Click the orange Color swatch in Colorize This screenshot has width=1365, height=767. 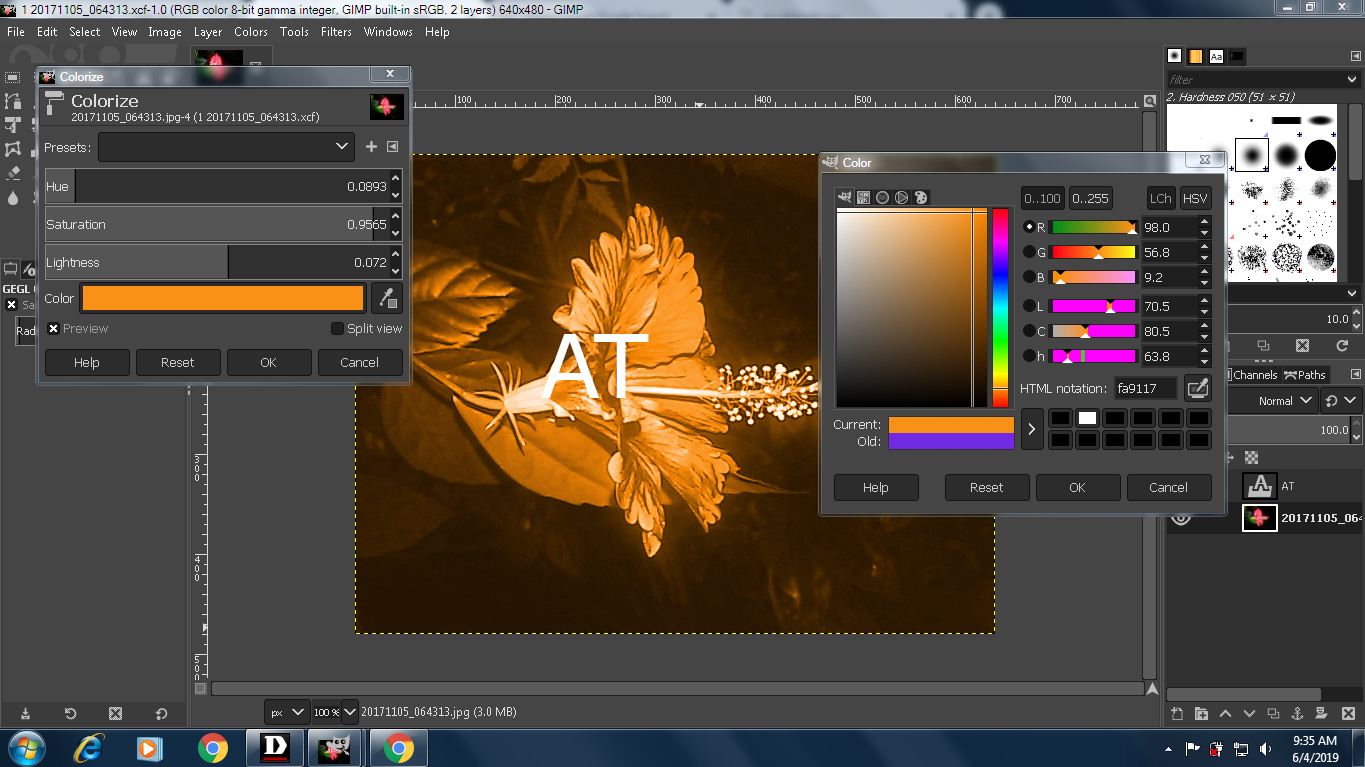click(223, 298)
